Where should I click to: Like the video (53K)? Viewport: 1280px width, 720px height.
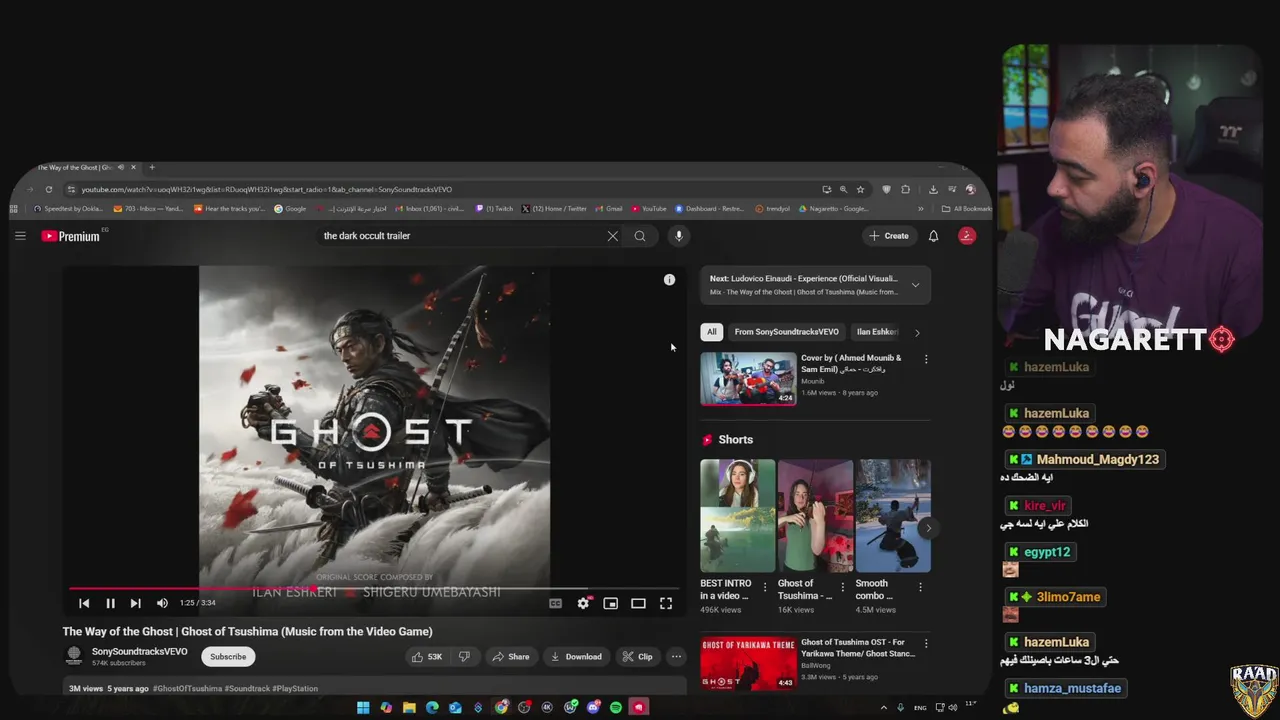[x=427, y=657]
